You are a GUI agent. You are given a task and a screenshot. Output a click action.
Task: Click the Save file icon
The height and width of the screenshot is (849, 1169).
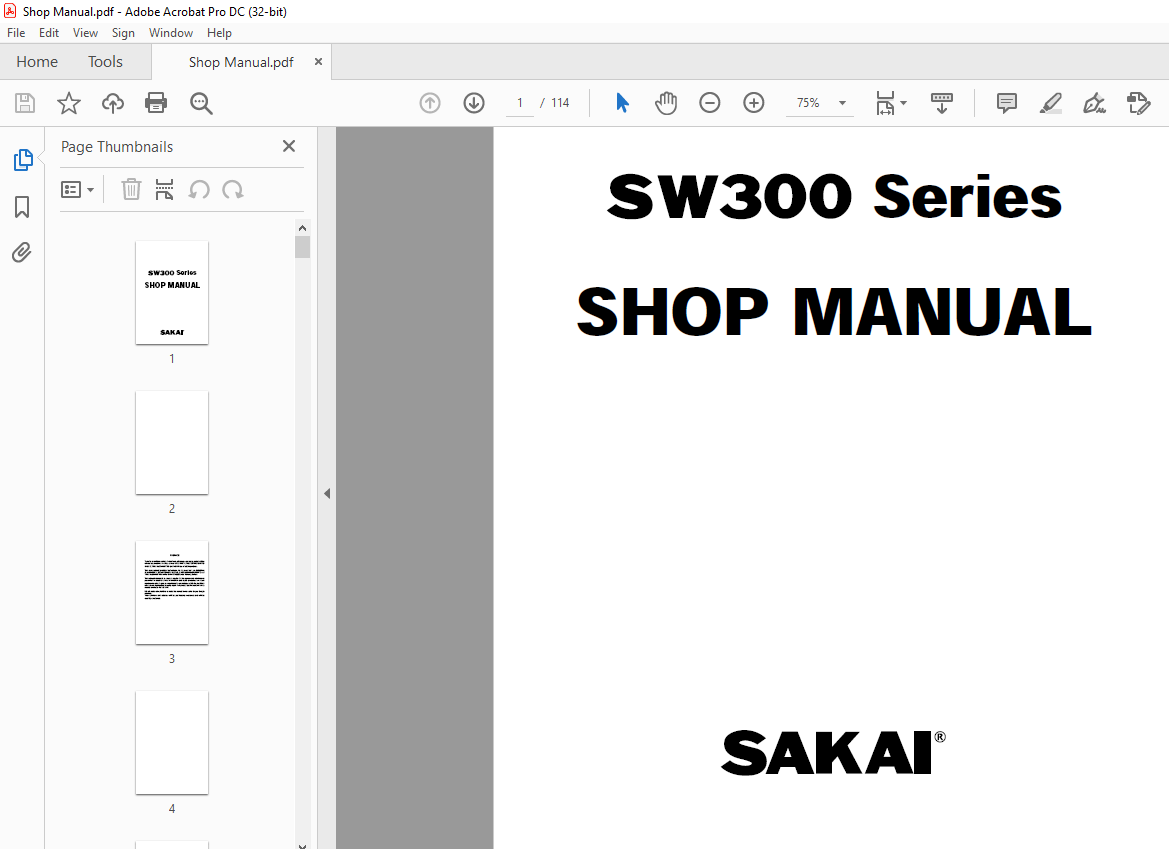tap(25, 103)
